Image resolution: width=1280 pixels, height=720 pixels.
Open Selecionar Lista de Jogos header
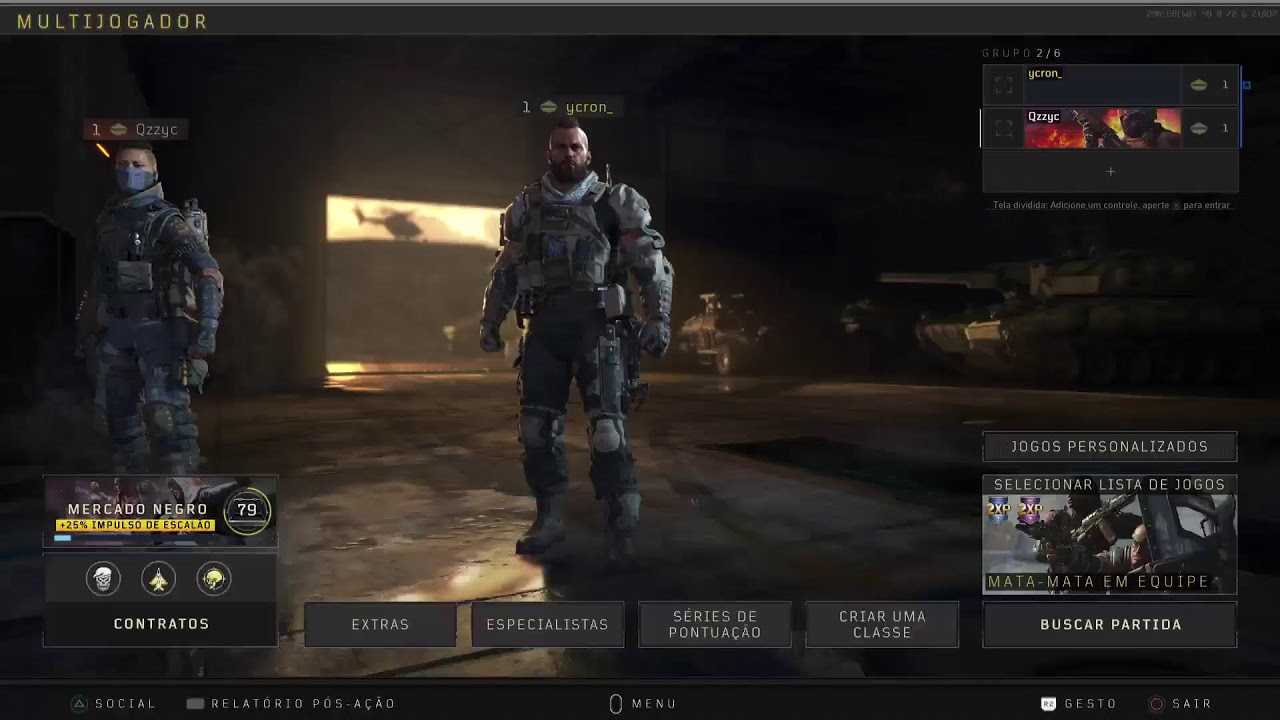click(x=1110, y=484)
